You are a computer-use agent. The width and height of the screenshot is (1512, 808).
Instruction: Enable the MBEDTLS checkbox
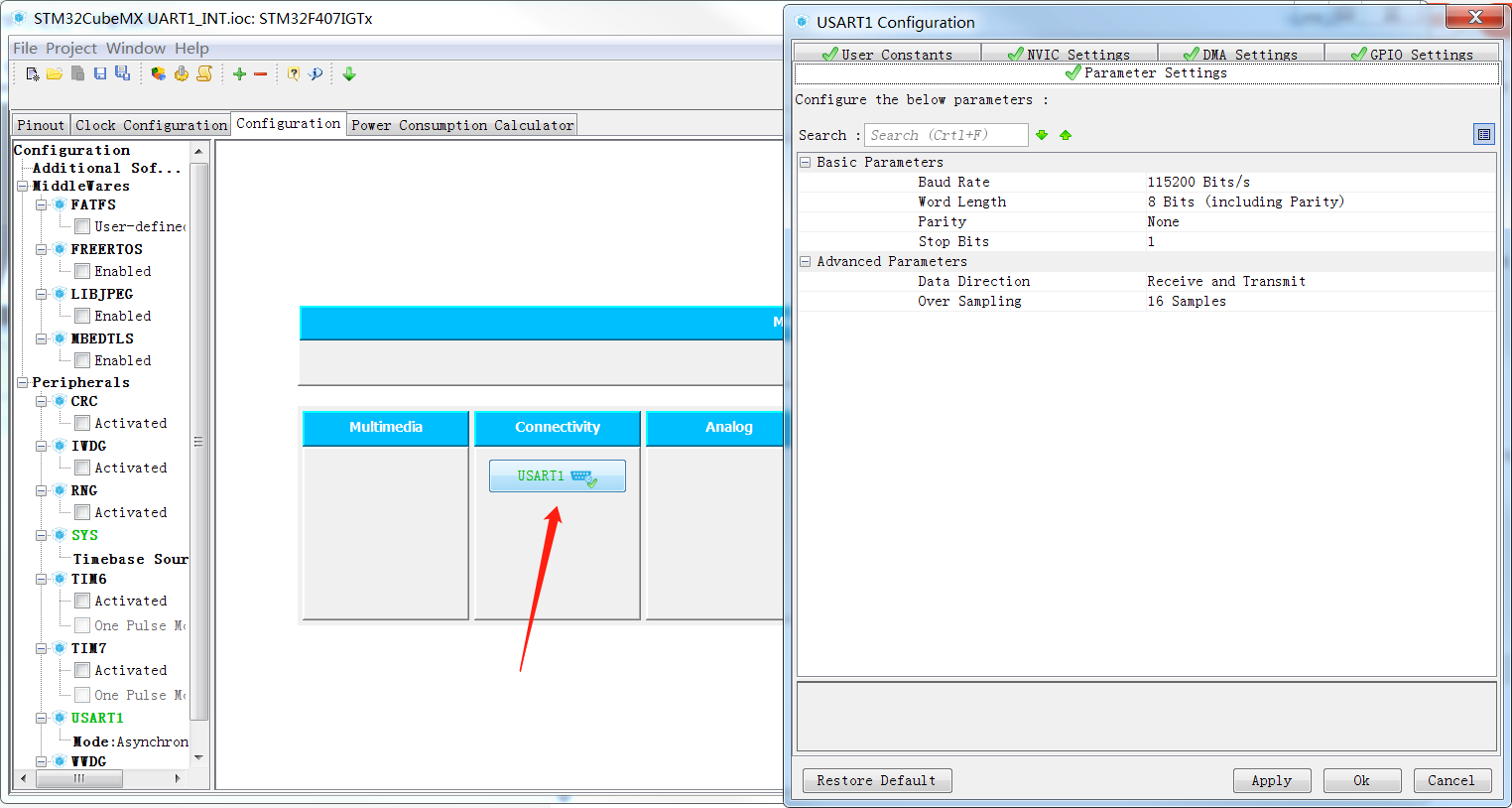point(82,360)
